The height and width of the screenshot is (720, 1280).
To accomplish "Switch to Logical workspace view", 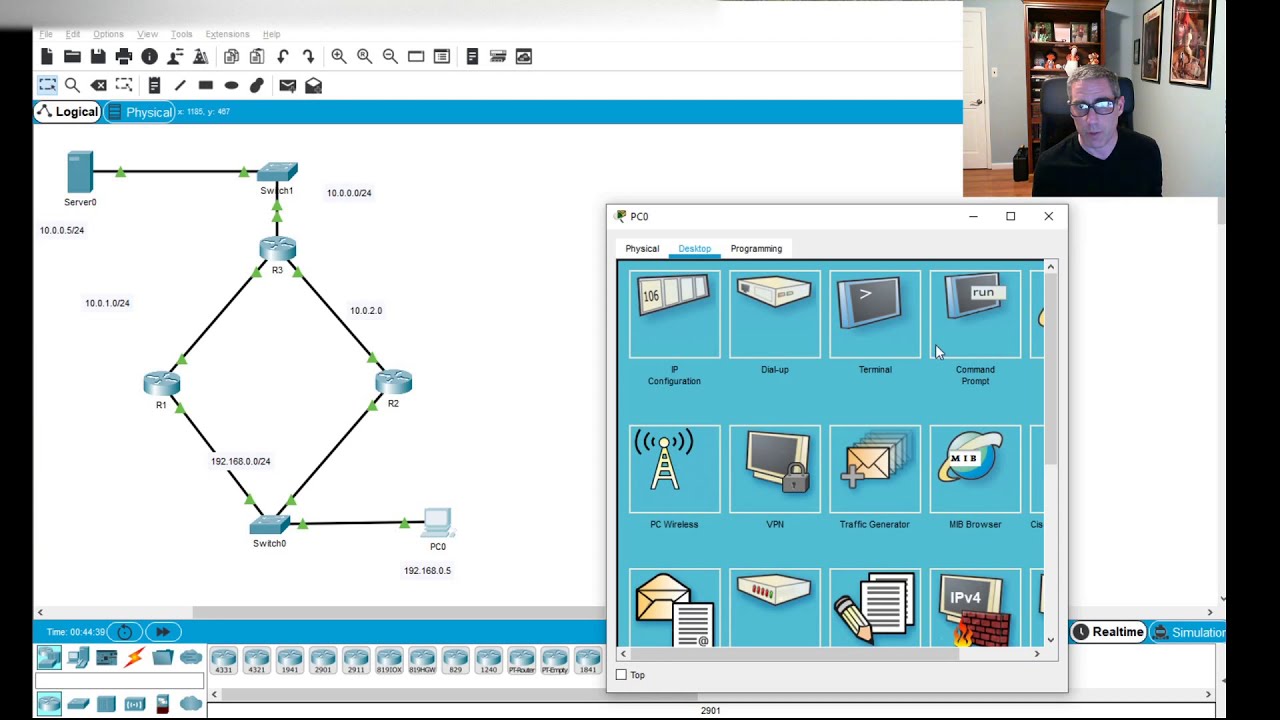I will pyautogui.click(x=67, y=112).
